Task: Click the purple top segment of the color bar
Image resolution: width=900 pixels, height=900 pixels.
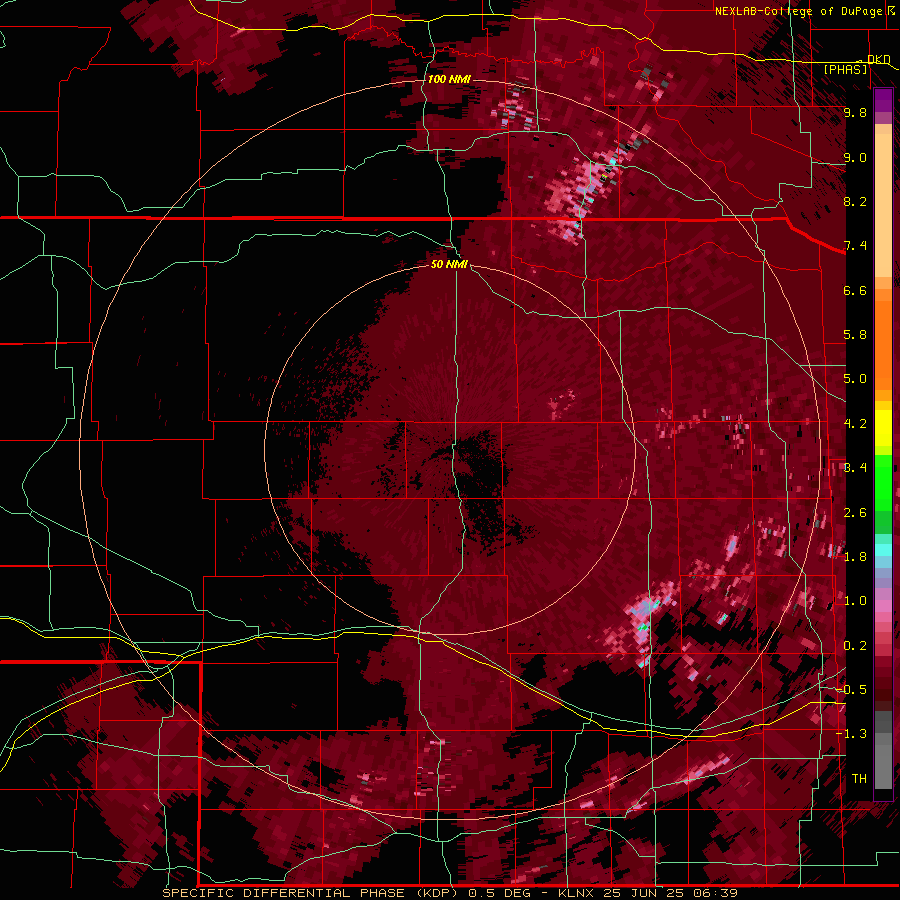Action: point(883,100)
